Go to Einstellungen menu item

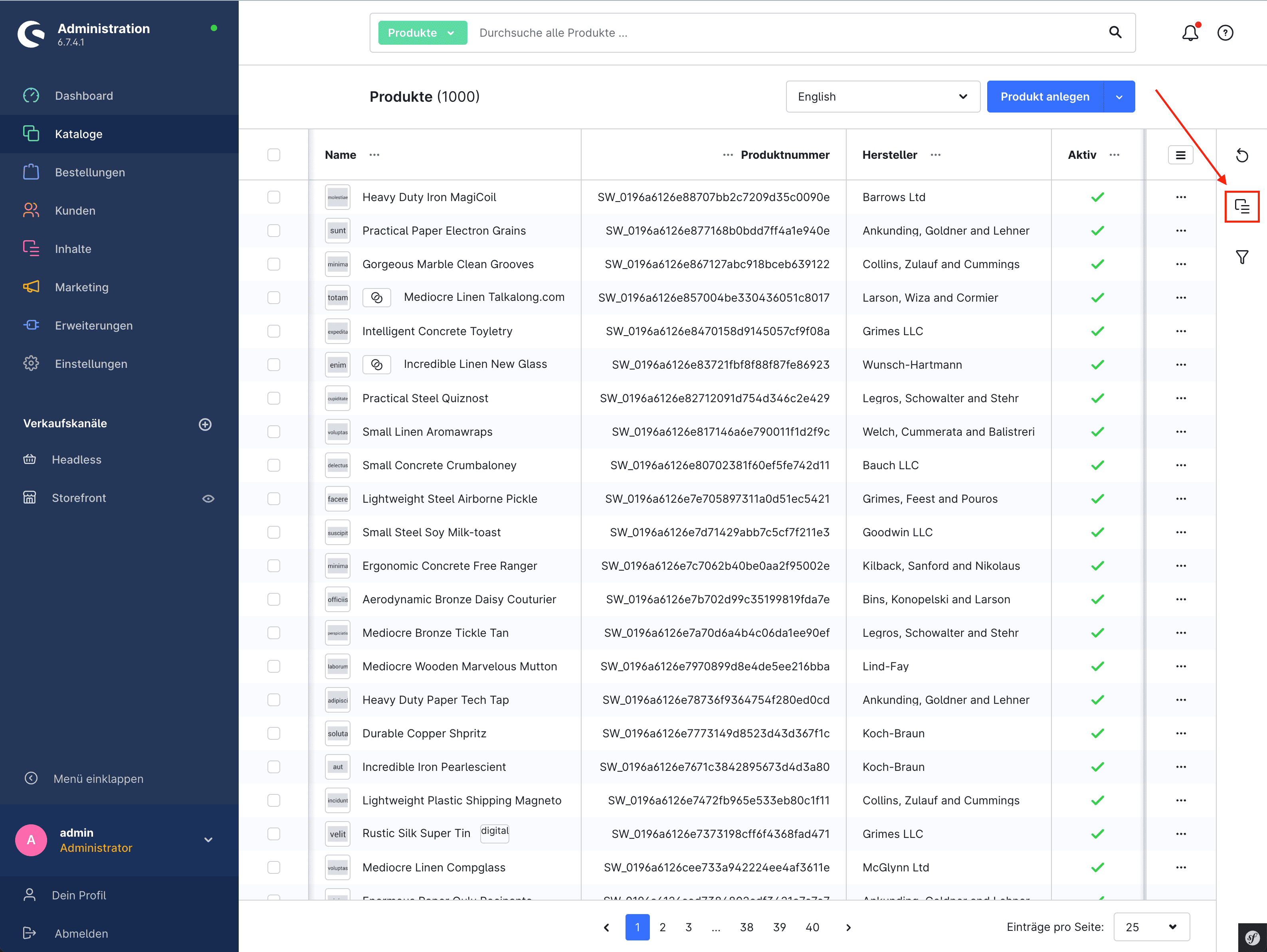pos(91,364)
